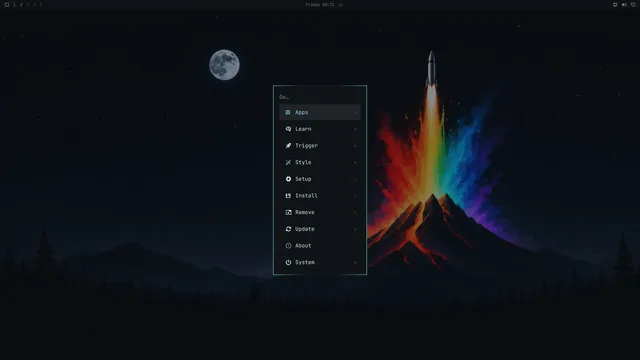The image size is (640, 360).
Task: Expand the Learn submenu chevron
Action: coord(355,129)
